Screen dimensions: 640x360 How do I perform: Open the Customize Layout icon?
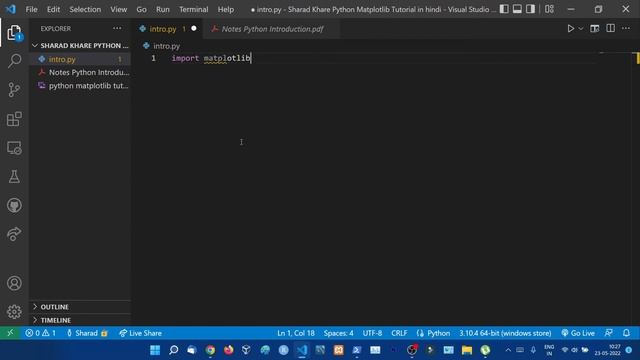coord(549,9)
